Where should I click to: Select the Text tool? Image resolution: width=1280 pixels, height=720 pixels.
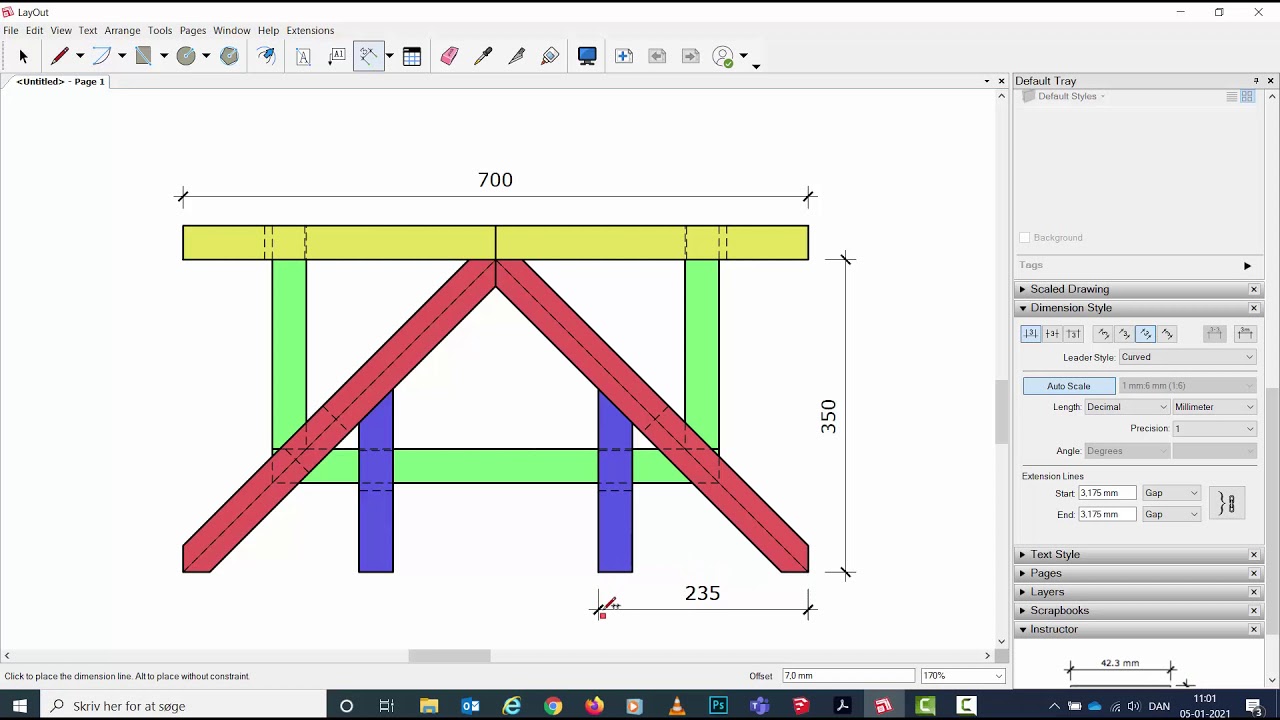point(303,57)
